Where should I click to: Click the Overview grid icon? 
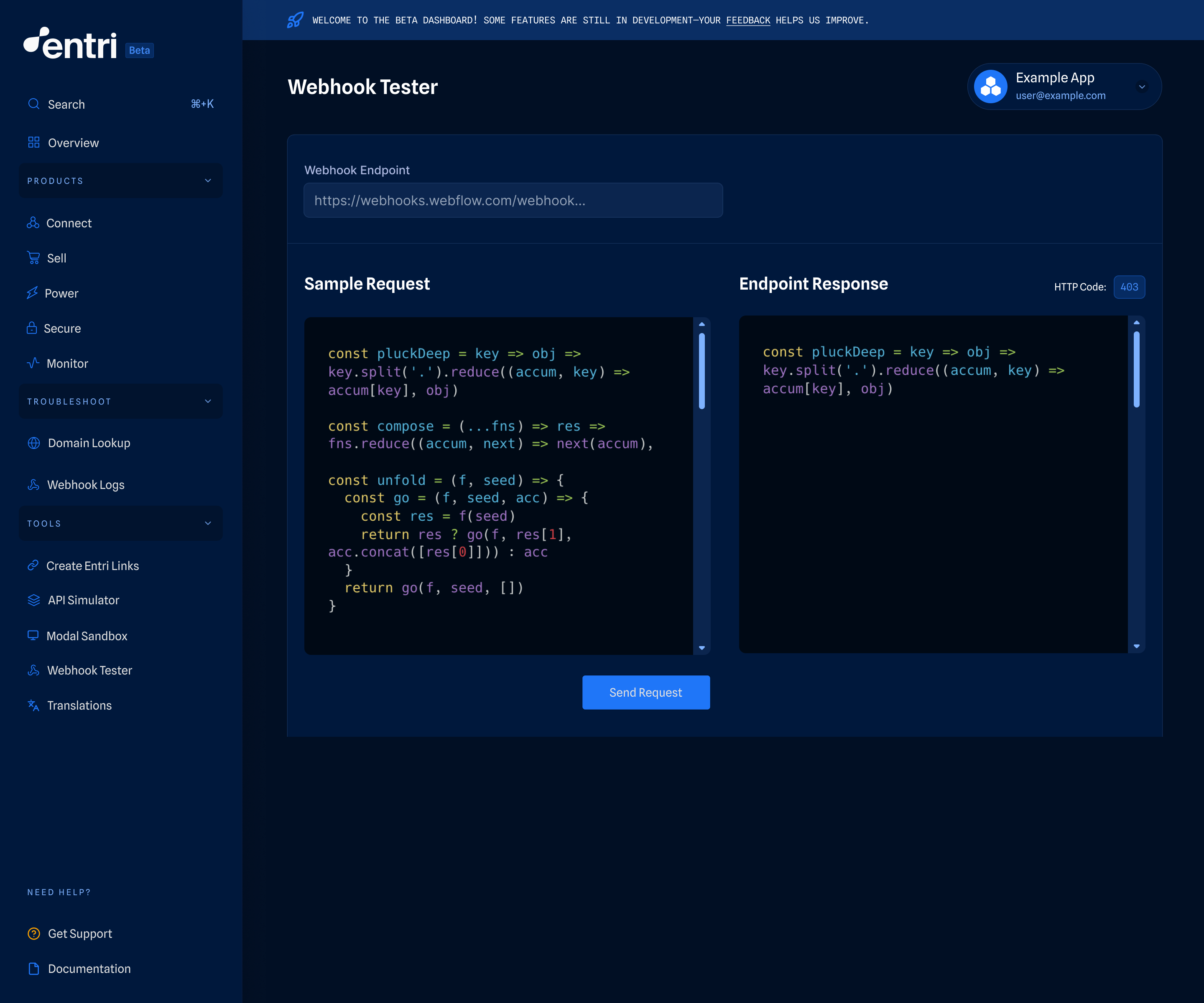[34, 142]
